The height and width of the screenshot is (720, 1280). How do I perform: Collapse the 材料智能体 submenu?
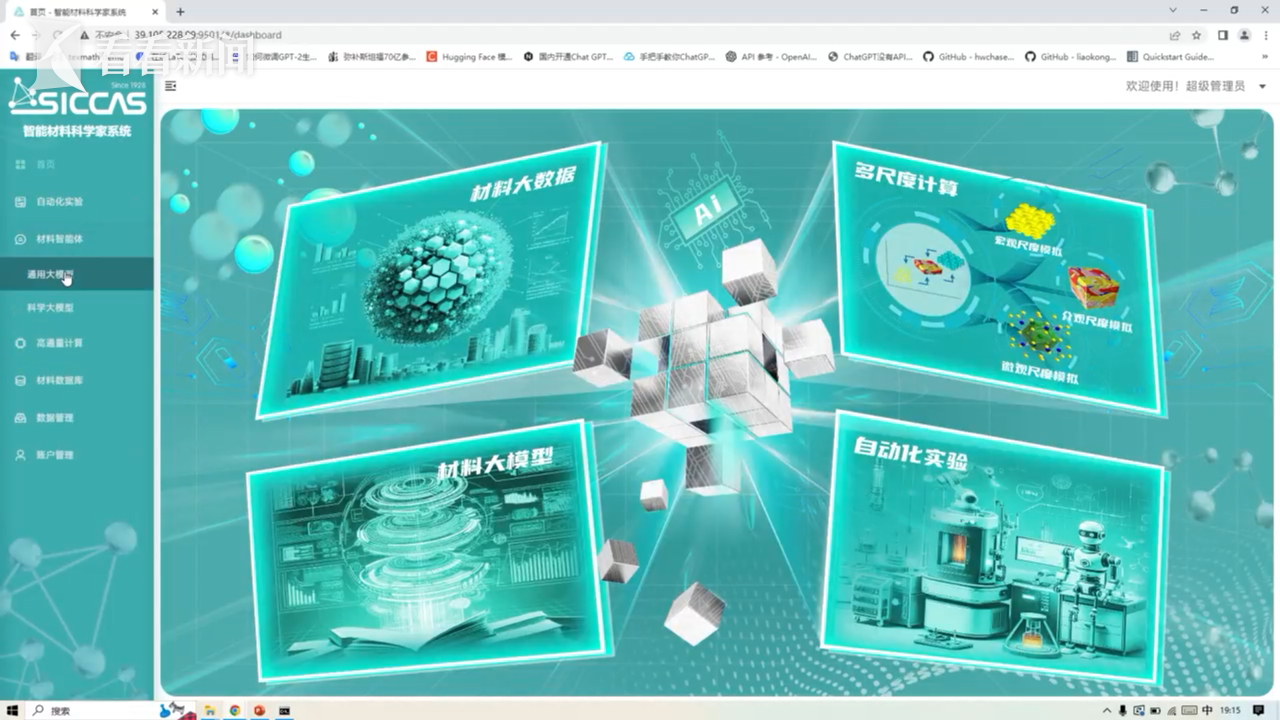[x=60, y=239]
